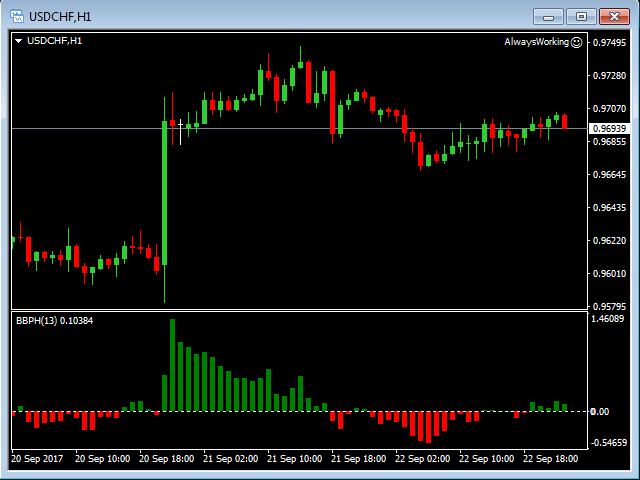Click the white candle beside the big green candle
This screenshot has width=640, height=480.
click(x=180, y=132)
